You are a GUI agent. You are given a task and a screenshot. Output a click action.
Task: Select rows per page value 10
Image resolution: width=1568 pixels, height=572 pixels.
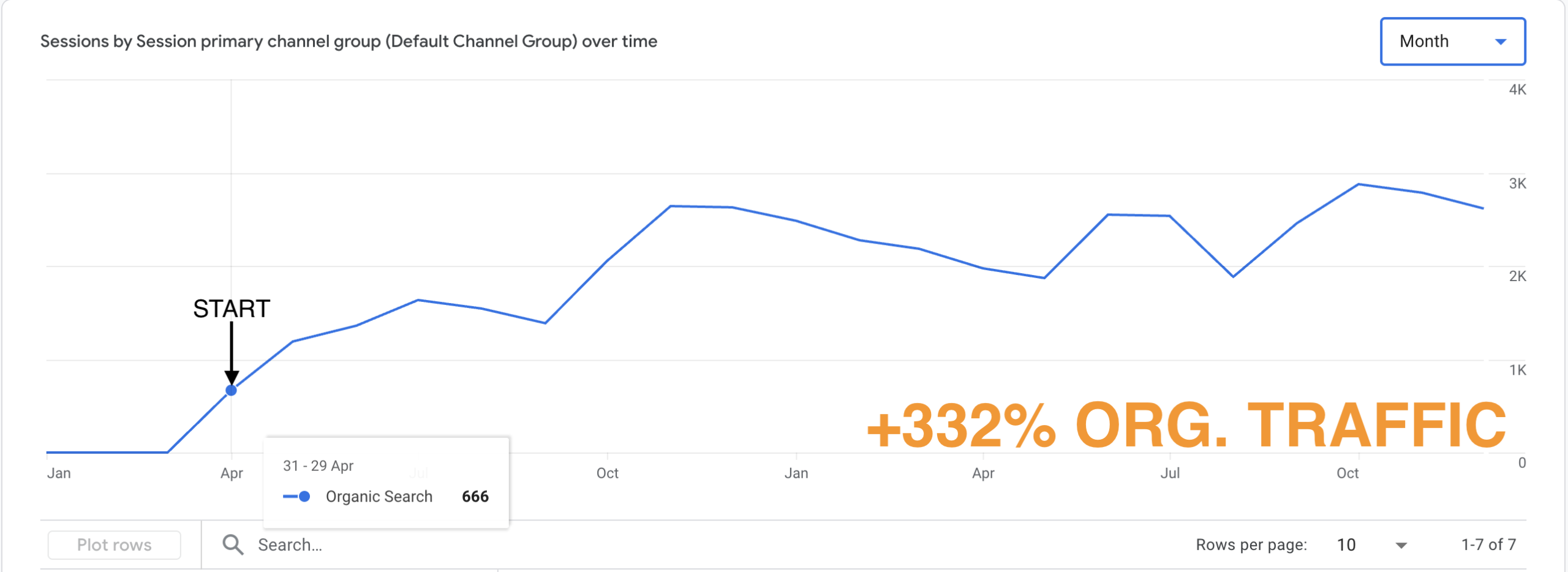click(1346, 545)
